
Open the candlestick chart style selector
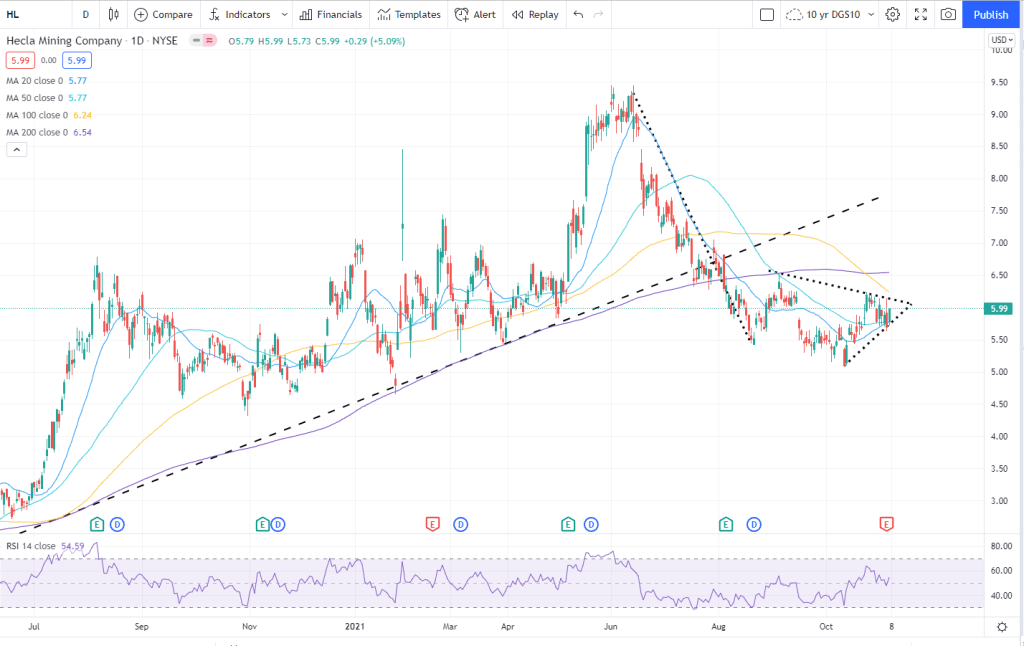[113, 15]
